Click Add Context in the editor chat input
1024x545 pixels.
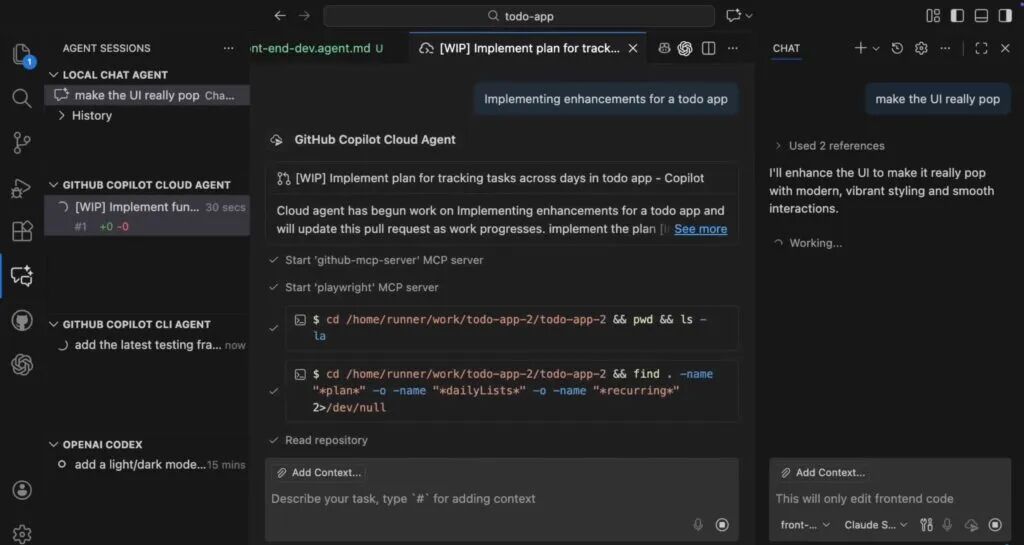pos(319,473)
